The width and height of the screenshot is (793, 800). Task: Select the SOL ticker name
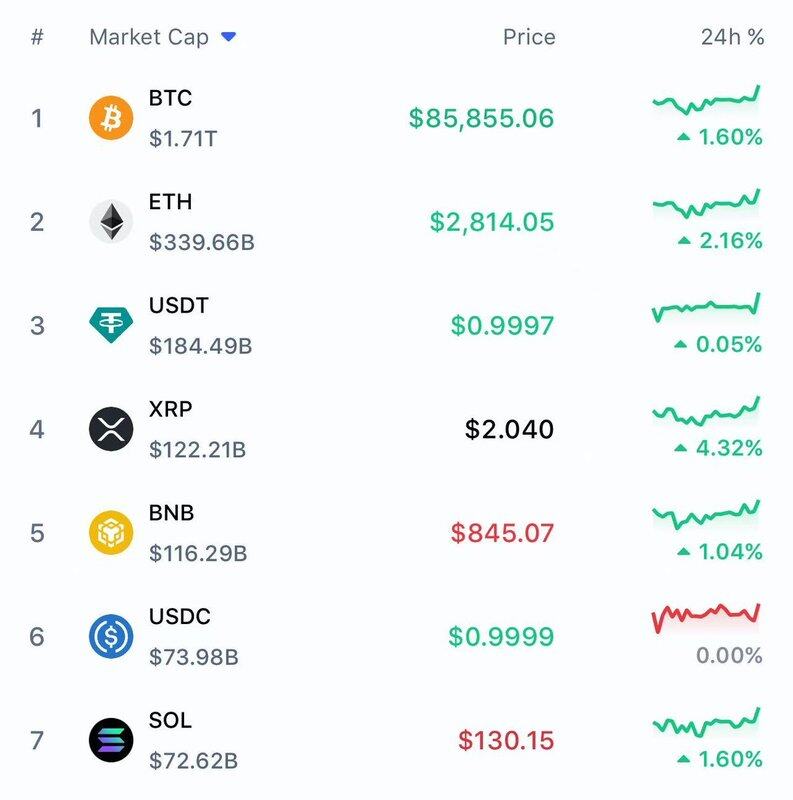coord(170,720)
